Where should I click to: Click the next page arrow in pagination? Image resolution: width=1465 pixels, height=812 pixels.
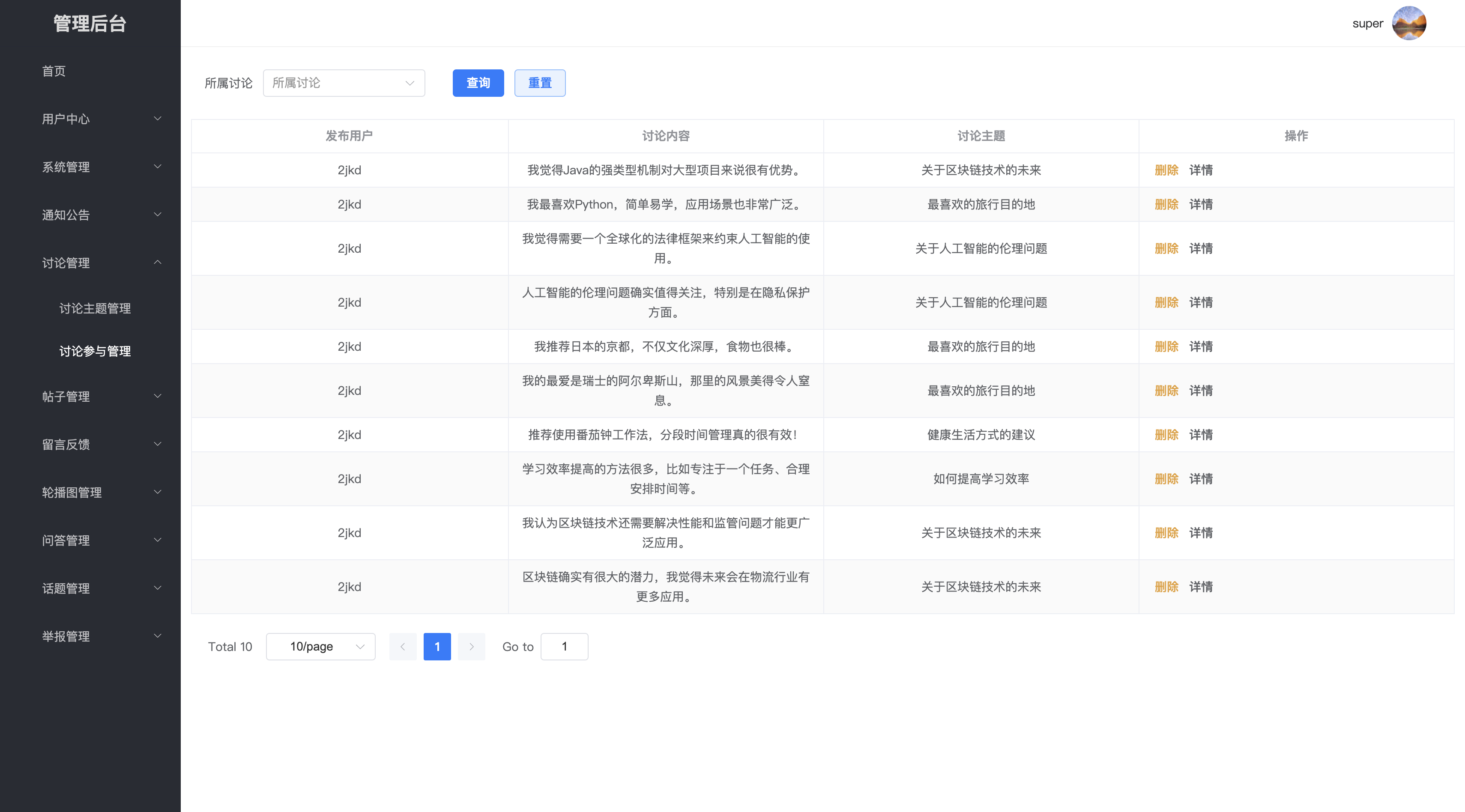472,647
